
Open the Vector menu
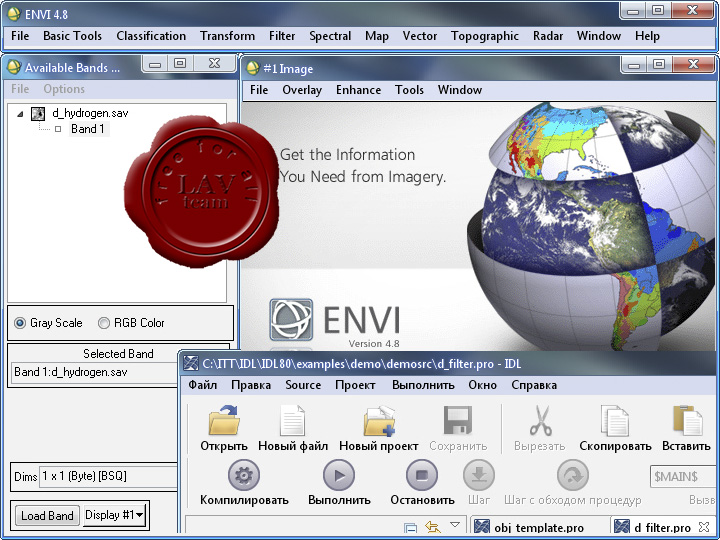tap(420, 36)
